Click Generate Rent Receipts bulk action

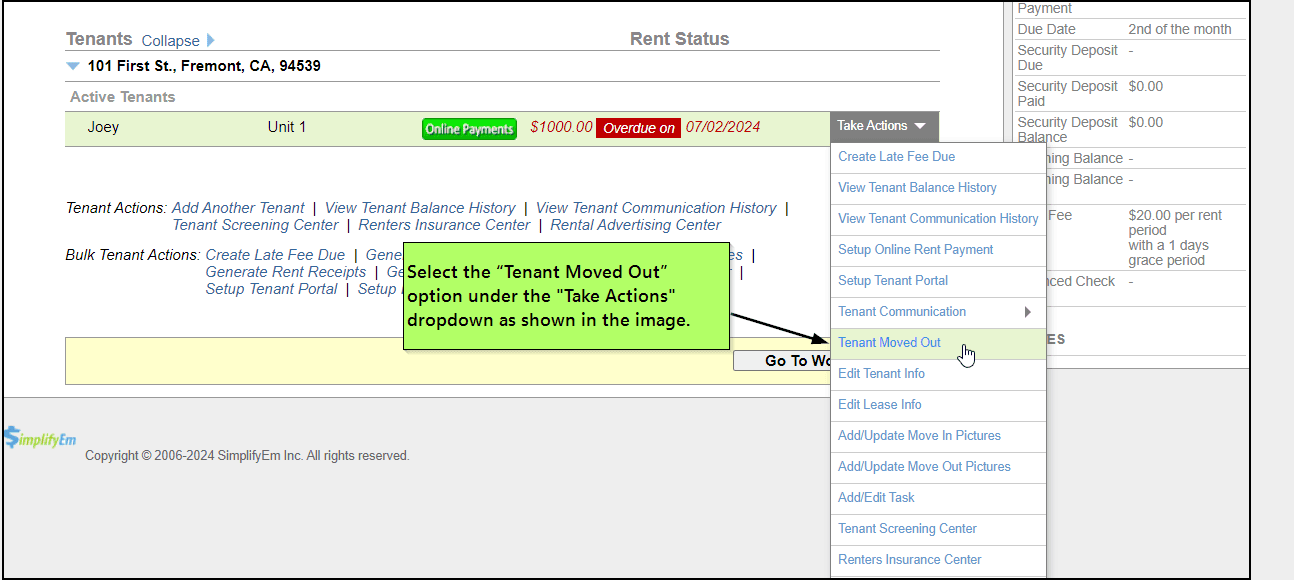tap(286, 272)
